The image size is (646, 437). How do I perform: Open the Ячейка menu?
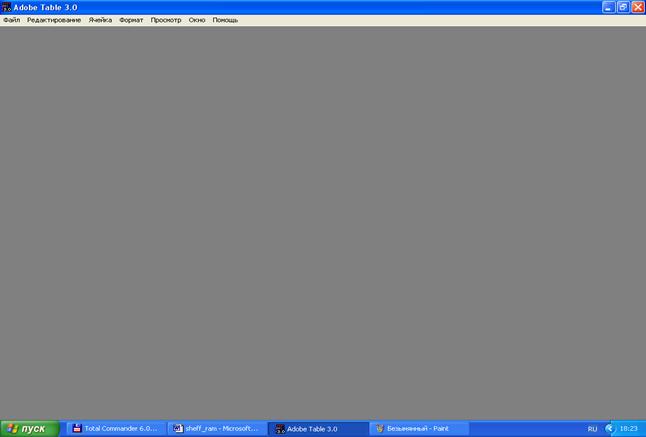[x=100, y=20]
